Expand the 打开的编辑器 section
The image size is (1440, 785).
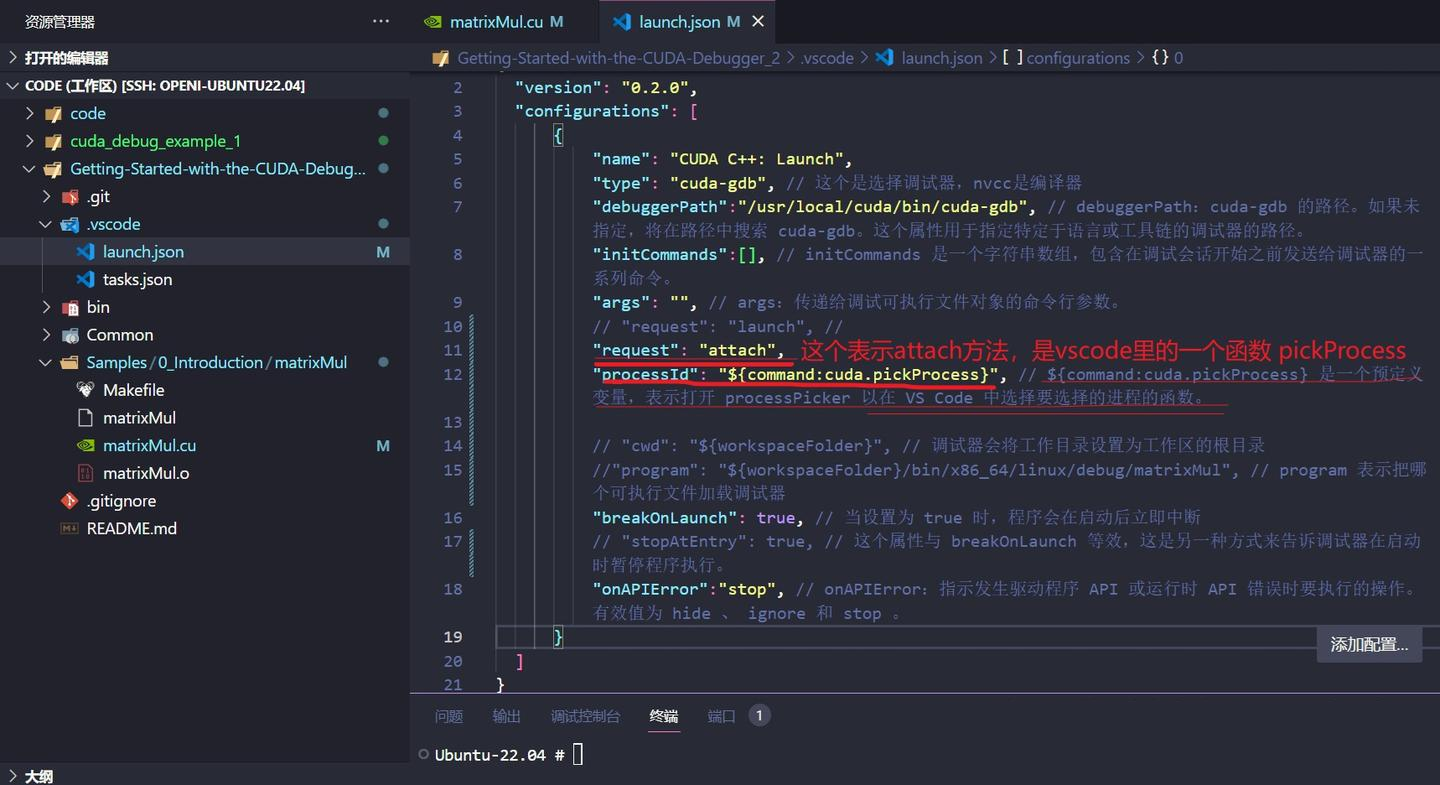[13, 58]
